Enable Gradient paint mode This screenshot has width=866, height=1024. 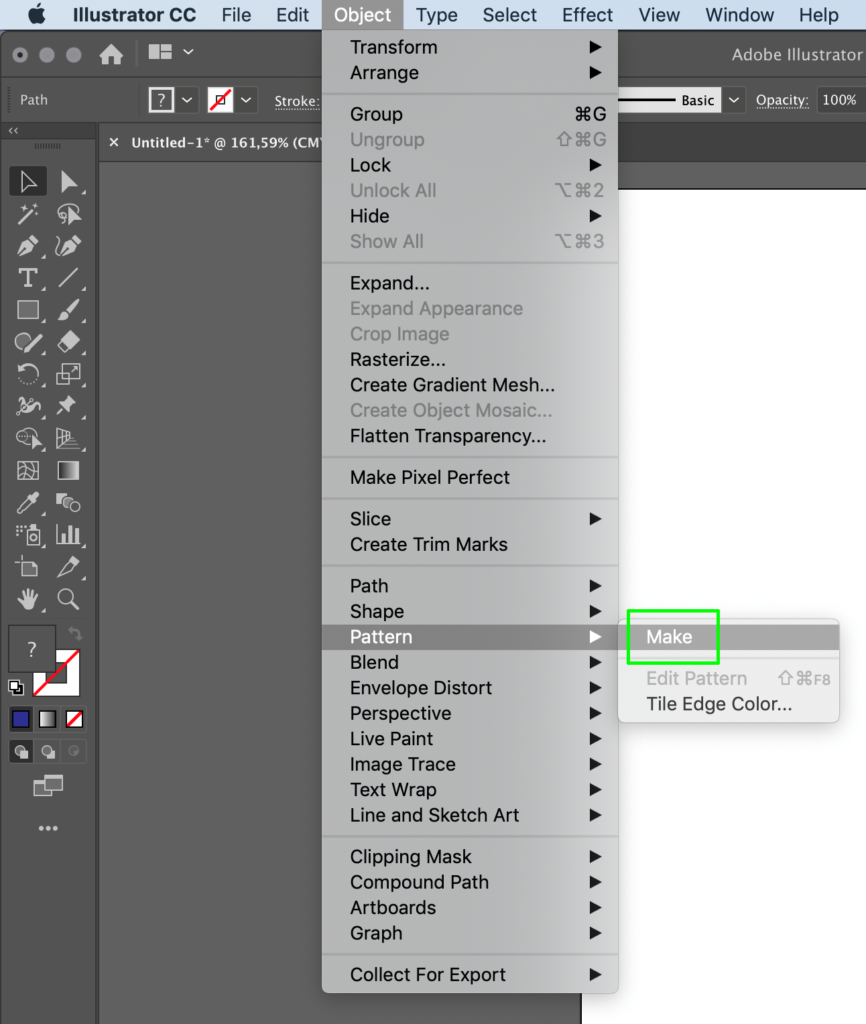pyautogui.click(x=47, y=719)
